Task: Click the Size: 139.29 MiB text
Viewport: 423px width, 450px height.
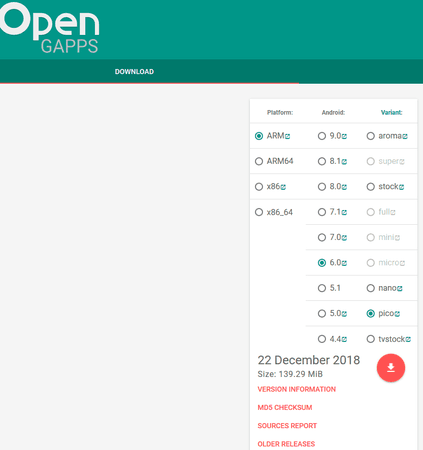Action: [290, 374]
